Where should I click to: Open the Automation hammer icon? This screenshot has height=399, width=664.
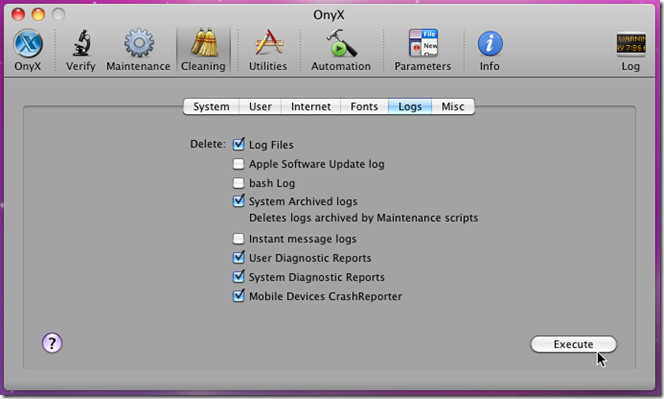341,43
